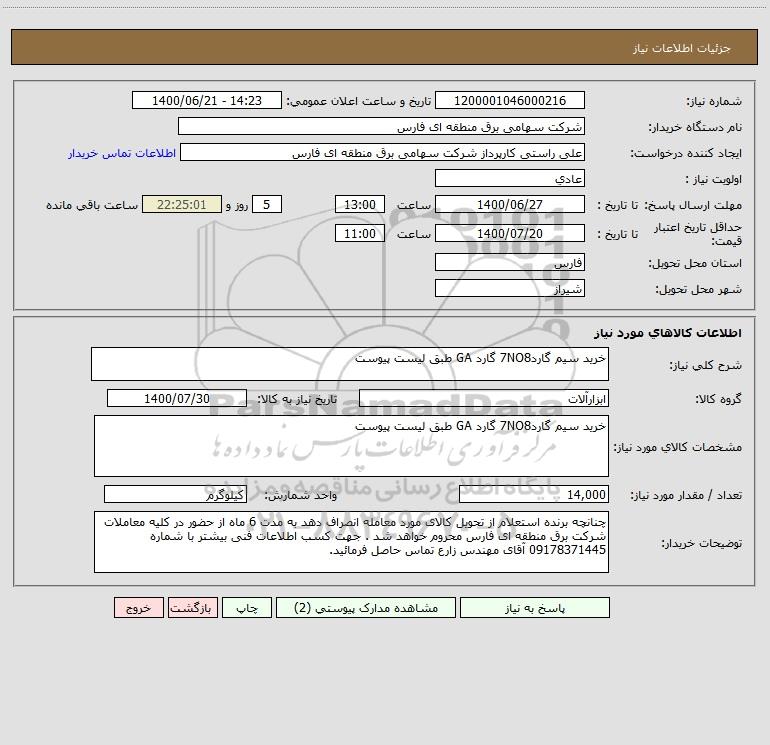The height and width of the screenshot is (745, 770).
Task: Click the تاریخ و ساعت اعلان عمومی label
Action: click(x=359, y=101)
